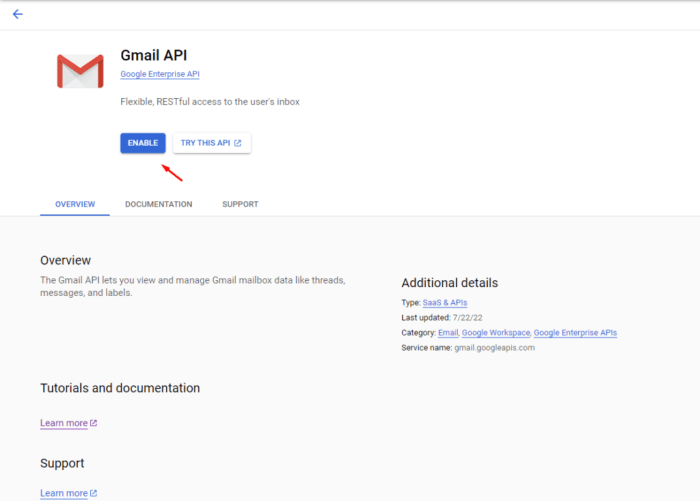Click the Additional details heading

(x=450, y=283)
